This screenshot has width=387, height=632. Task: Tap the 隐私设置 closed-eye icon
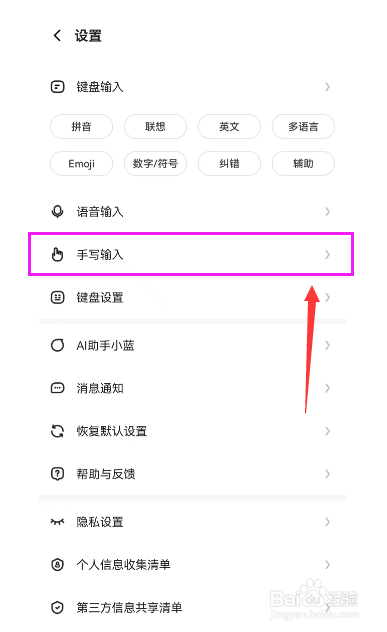57,522
